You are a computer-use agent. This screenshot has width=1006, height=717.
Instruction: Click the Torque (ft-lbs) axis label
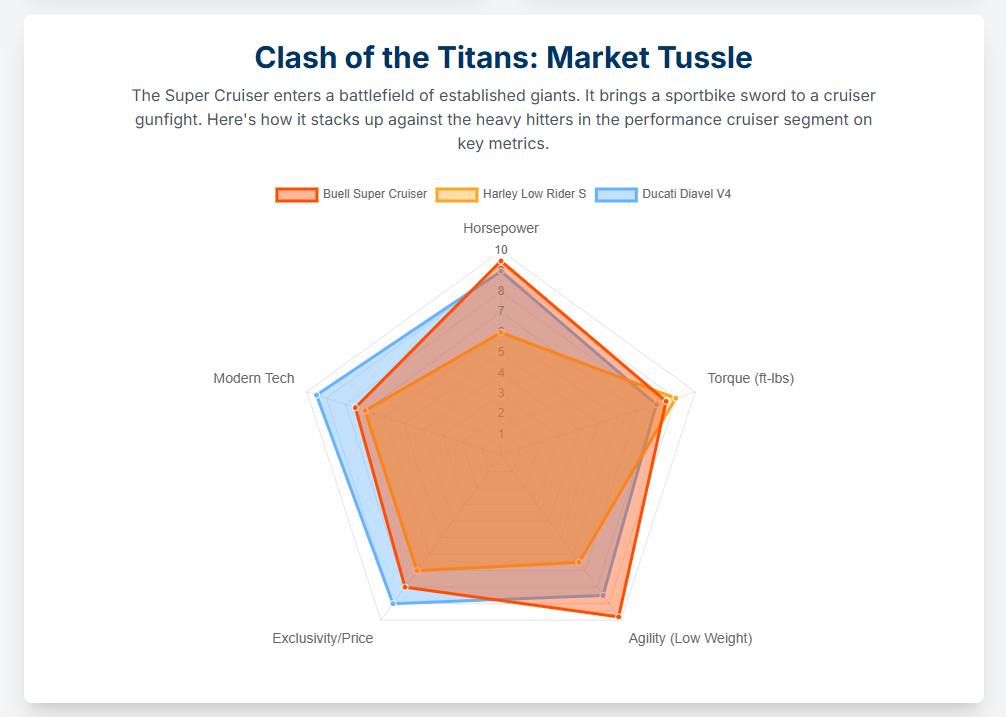(x=750, y=378)
